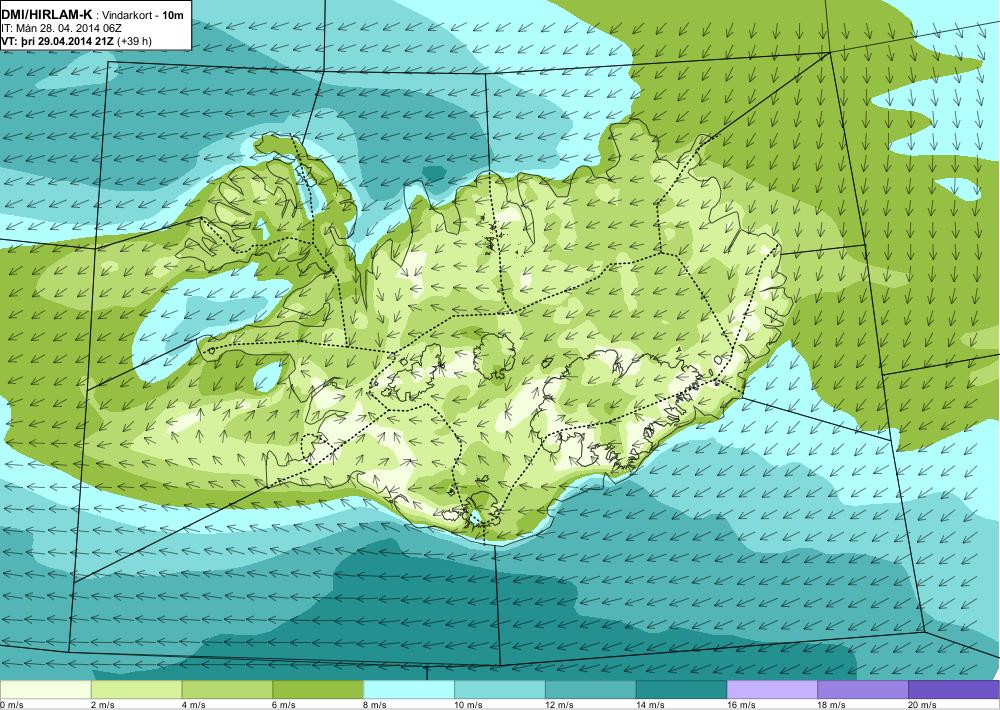
Task: Click the 14–16 m/s dark teal legend swatch
Action: click(x=681, y=690)
